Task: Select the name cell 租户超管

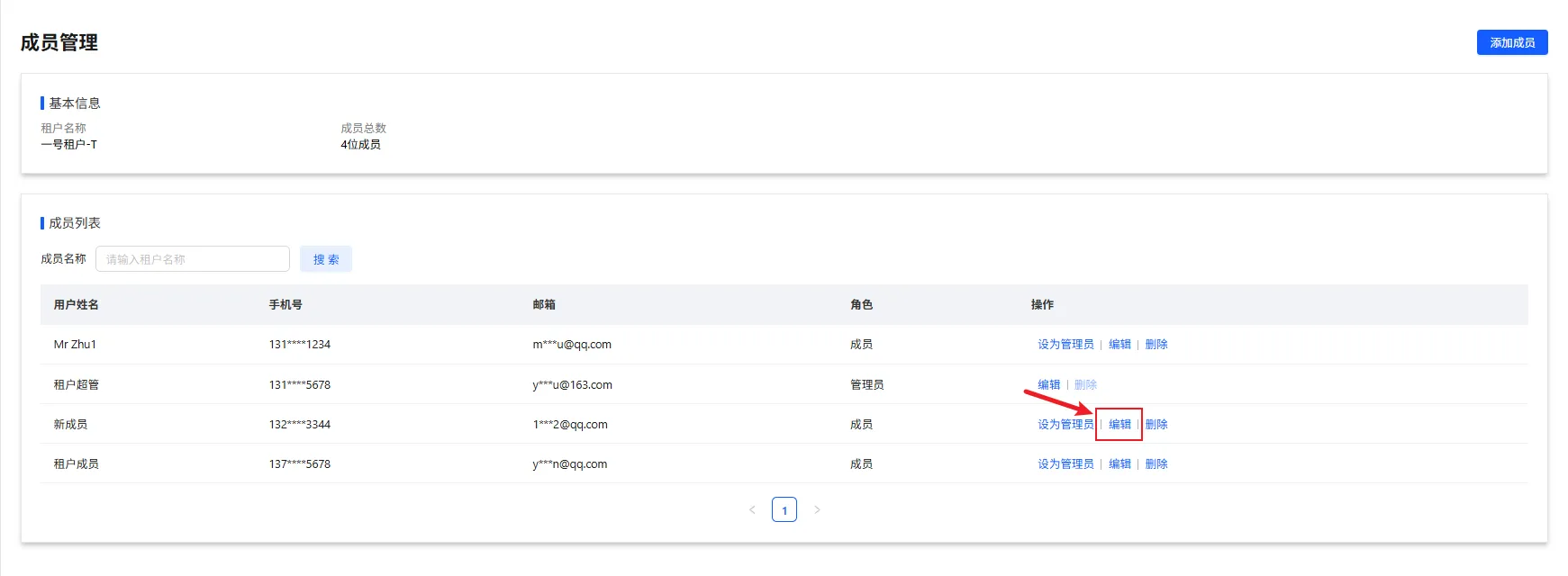Action: pos(77,385)
